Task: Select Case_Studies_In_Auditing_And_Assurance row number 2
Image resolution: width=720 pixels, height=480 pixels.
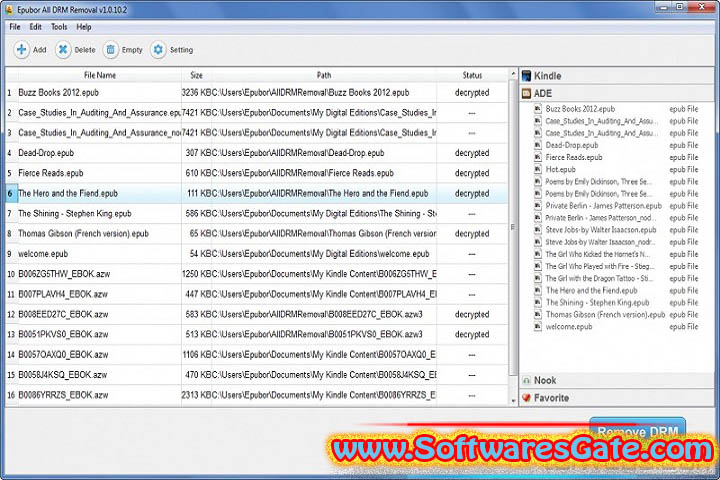Action: (257, 113)
